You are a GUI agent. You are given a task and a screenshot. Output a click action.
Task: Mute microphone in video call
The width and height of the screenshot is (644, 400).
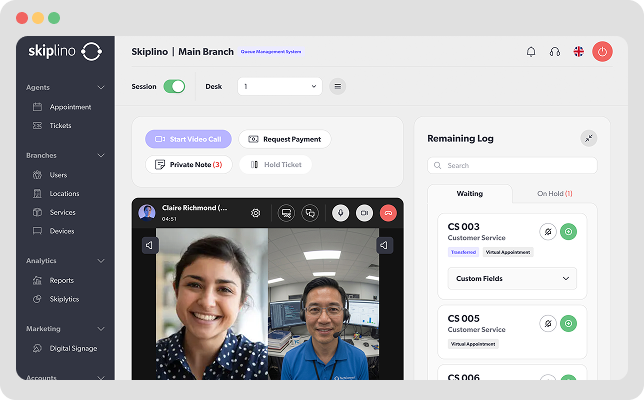[340, 213]
